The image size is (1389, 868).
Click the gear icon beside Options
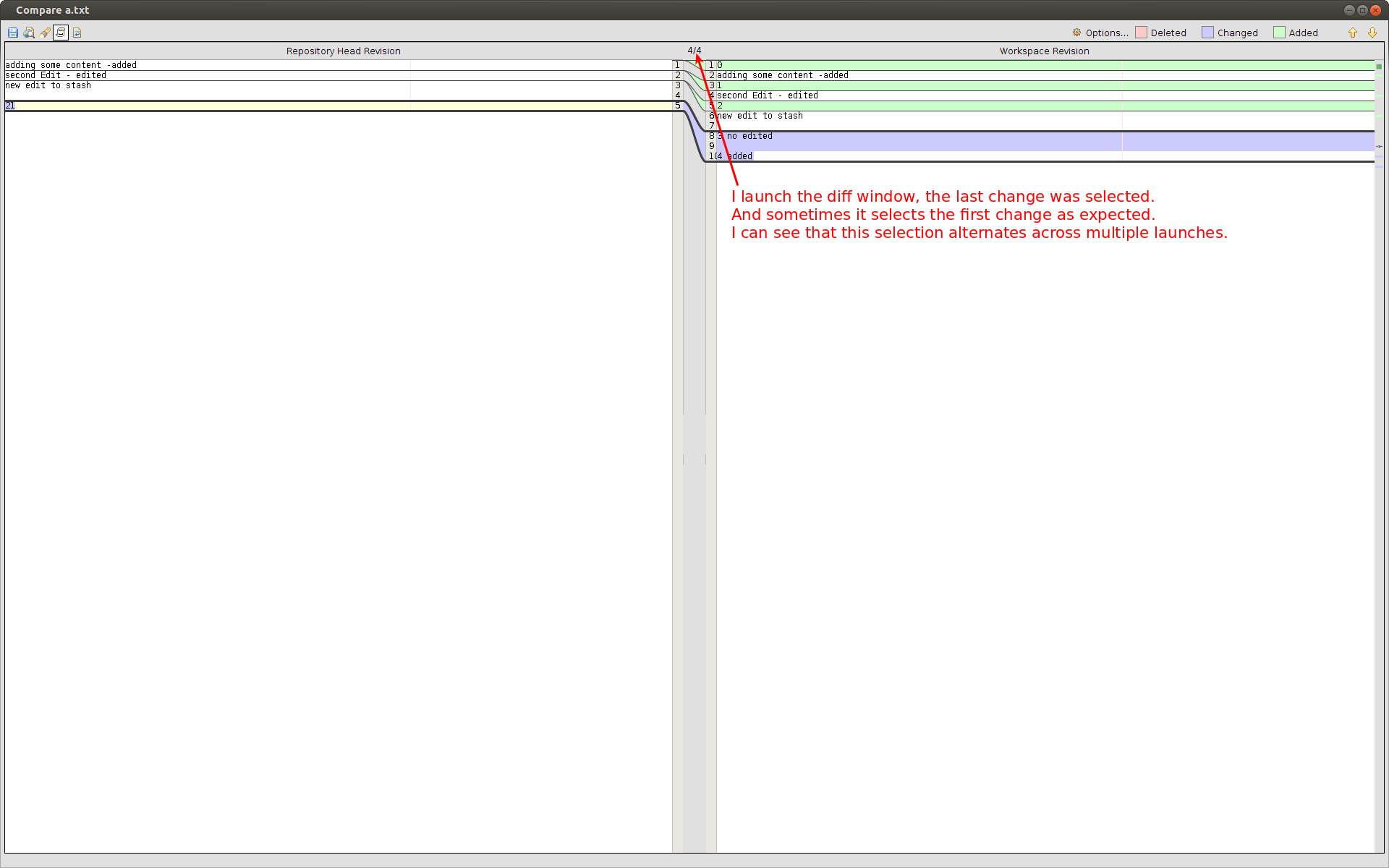[x=1076, y=33]
